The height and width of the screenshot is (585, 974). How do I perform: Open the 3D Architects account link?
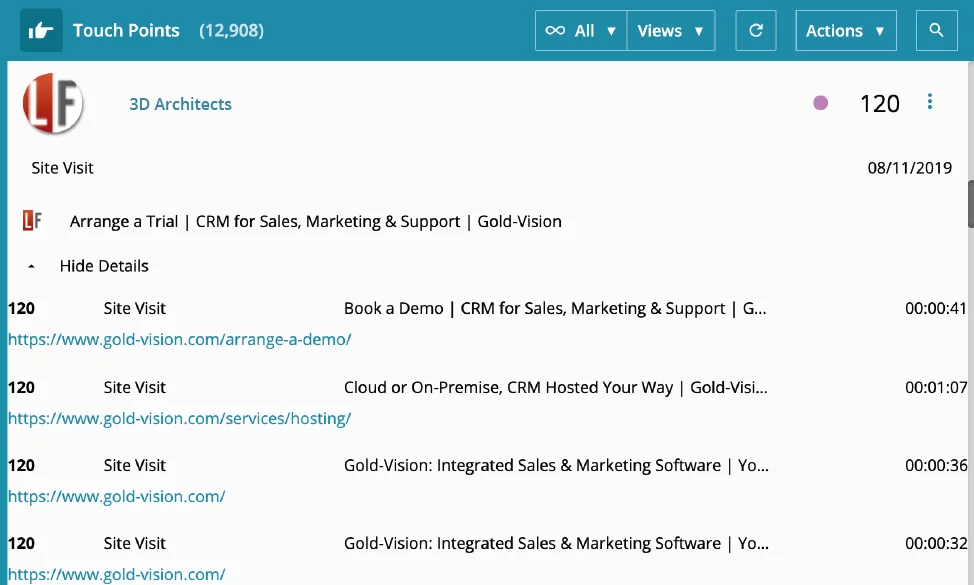click(x=180, y=104)
